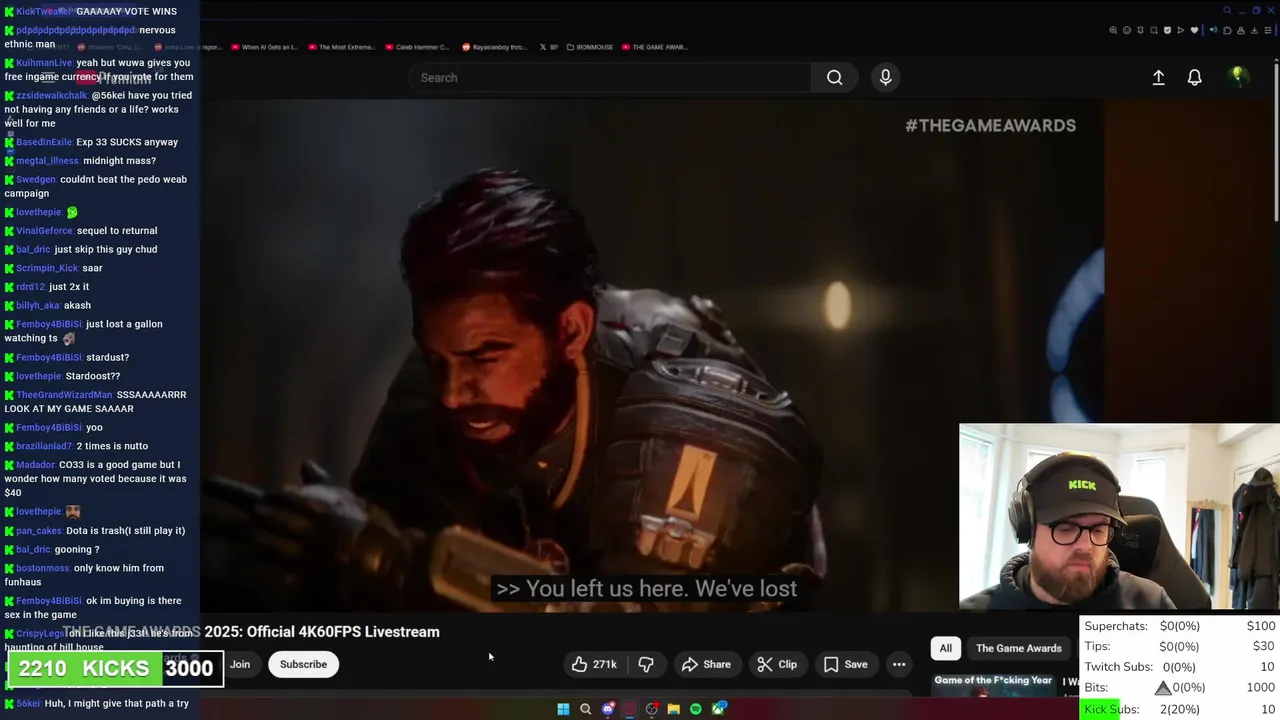Image resolution: width=1280 pixels, height=720 pixels.
Task: Select the All filter chip
Action: [945, 648]
